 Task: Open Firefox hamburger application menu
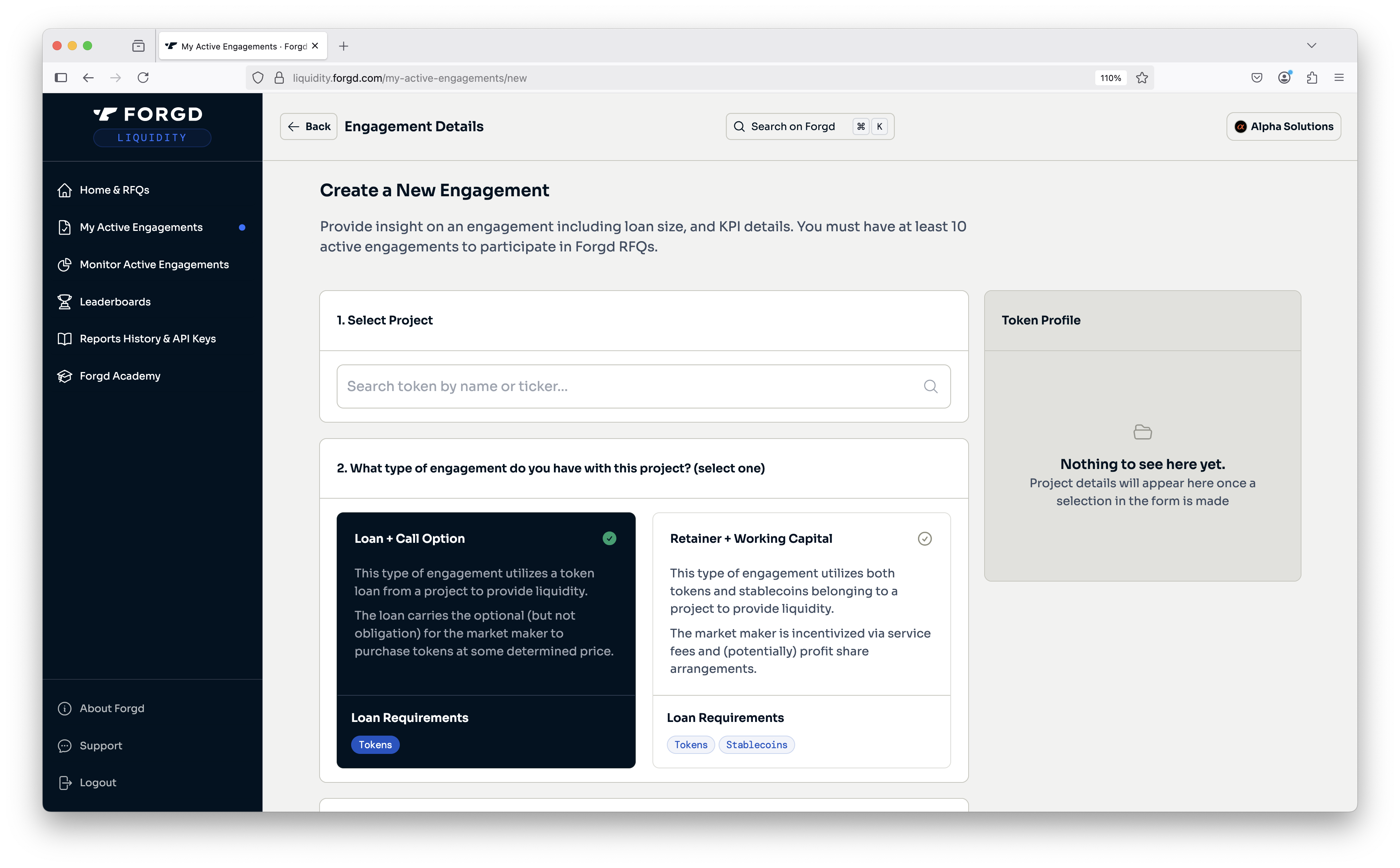pyautogui.click(x=1339, y=78)
